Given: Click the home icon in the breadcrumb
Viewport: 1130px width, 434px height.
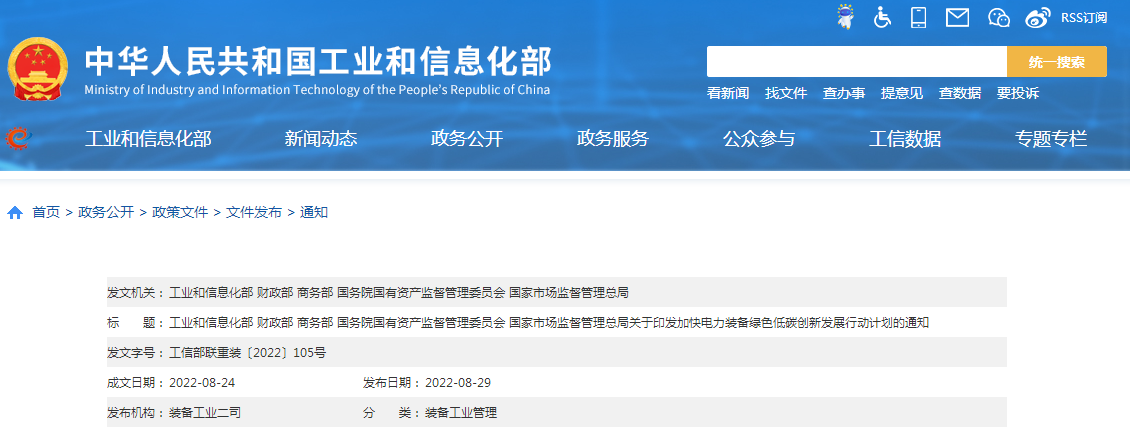Looking at the screenshot, I should point(15,213).
